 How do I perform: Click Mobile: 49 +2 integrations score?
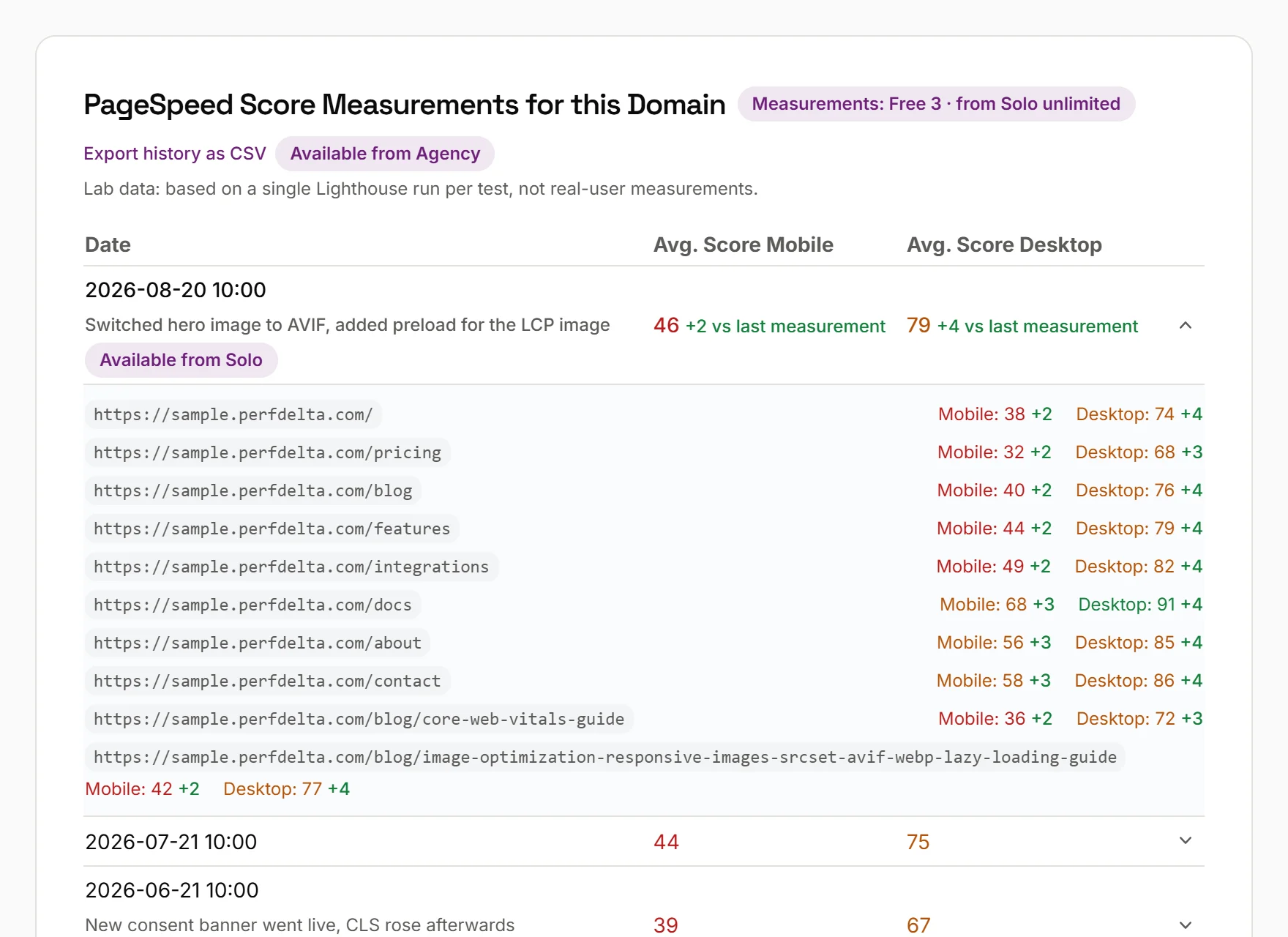[x=994, y=567]
